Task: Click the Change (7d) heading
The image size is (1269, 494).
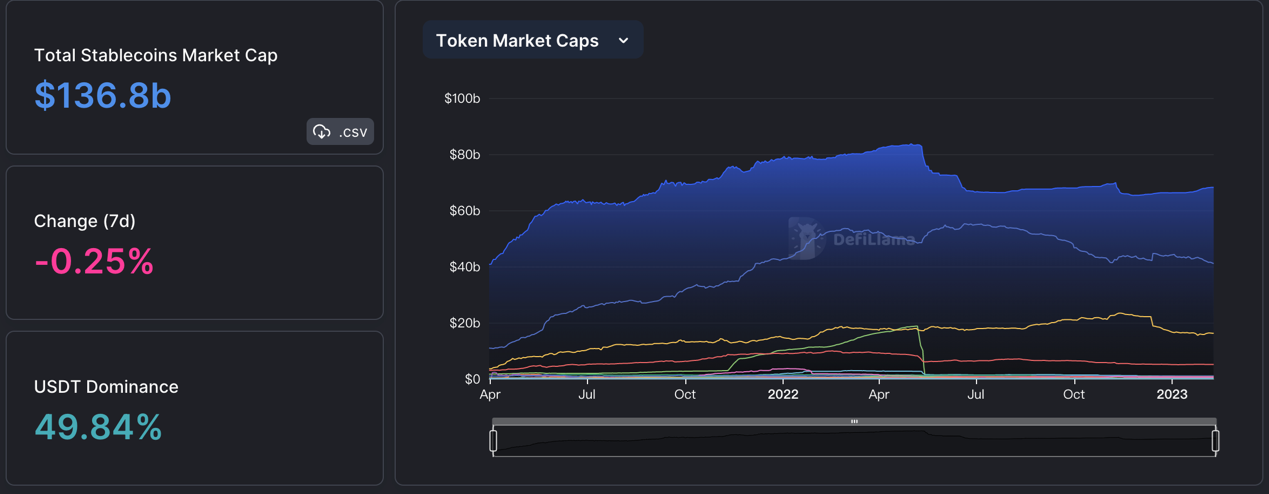Action: tap(85, 221)
